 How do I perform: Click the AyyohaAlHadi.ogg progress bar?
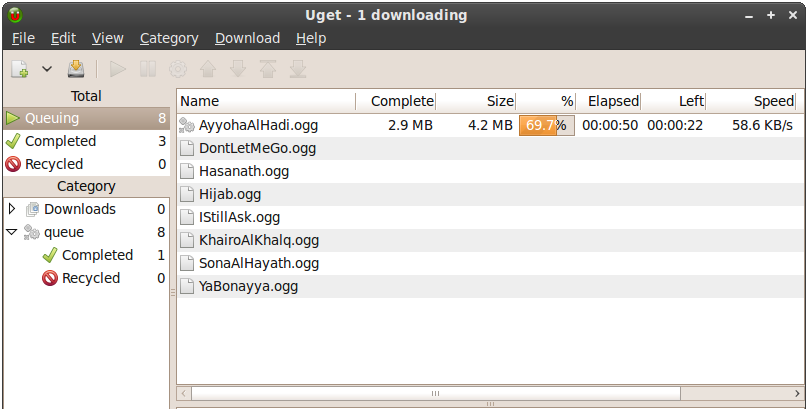click(x=546, y=125)
